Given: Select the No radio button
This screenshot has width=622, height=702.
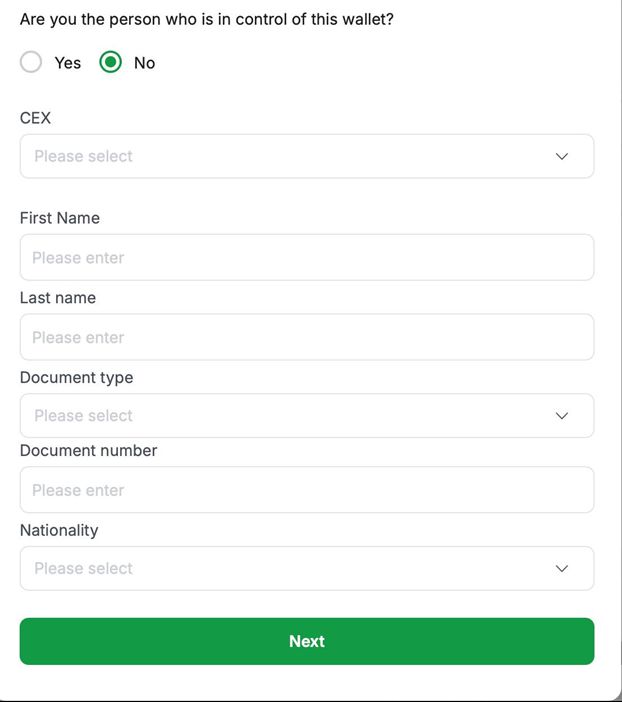Looking at the screenshot, I should click(x=110, y=62).
